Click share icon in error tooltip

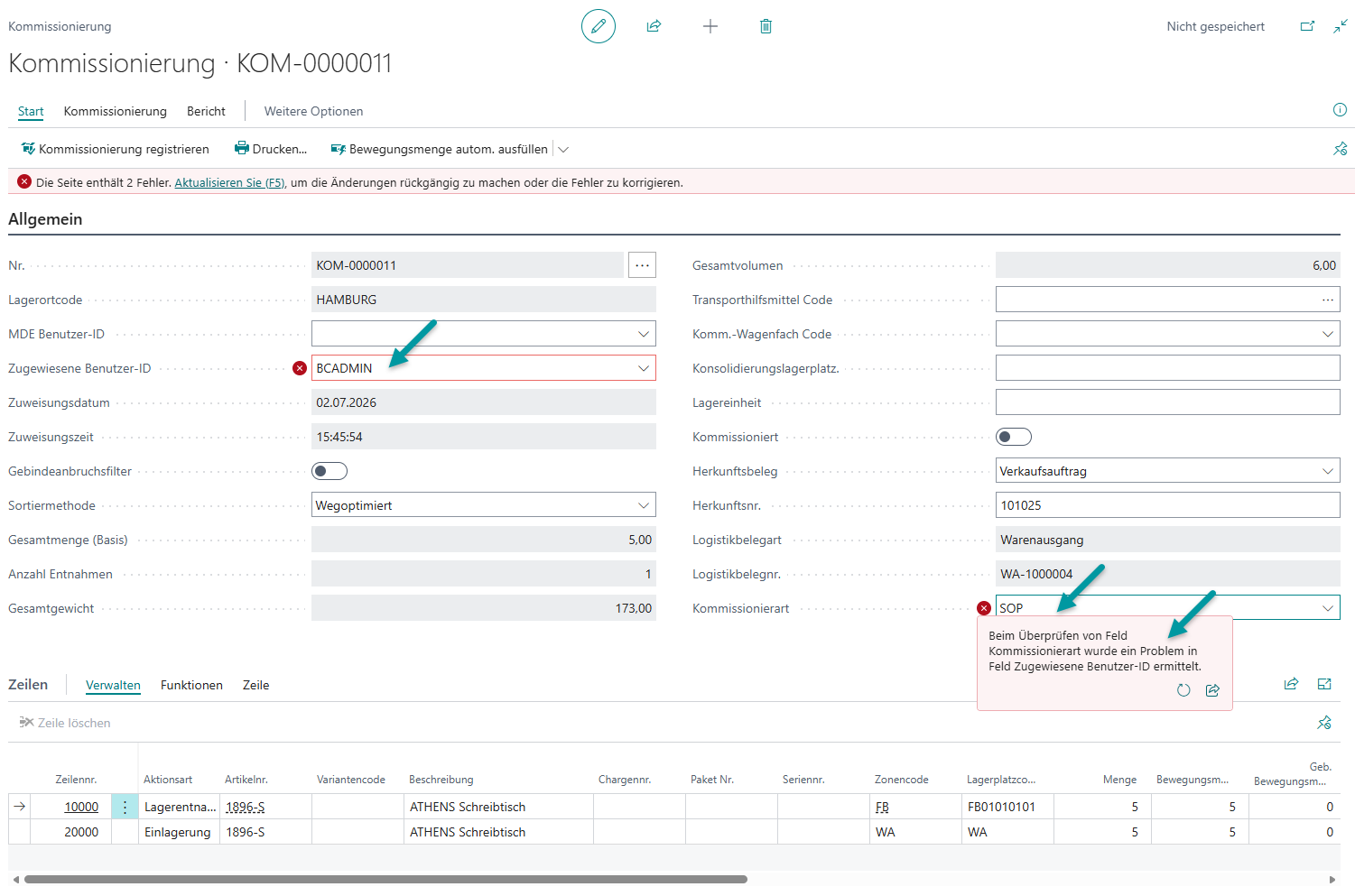click(x=1212, y=690)
